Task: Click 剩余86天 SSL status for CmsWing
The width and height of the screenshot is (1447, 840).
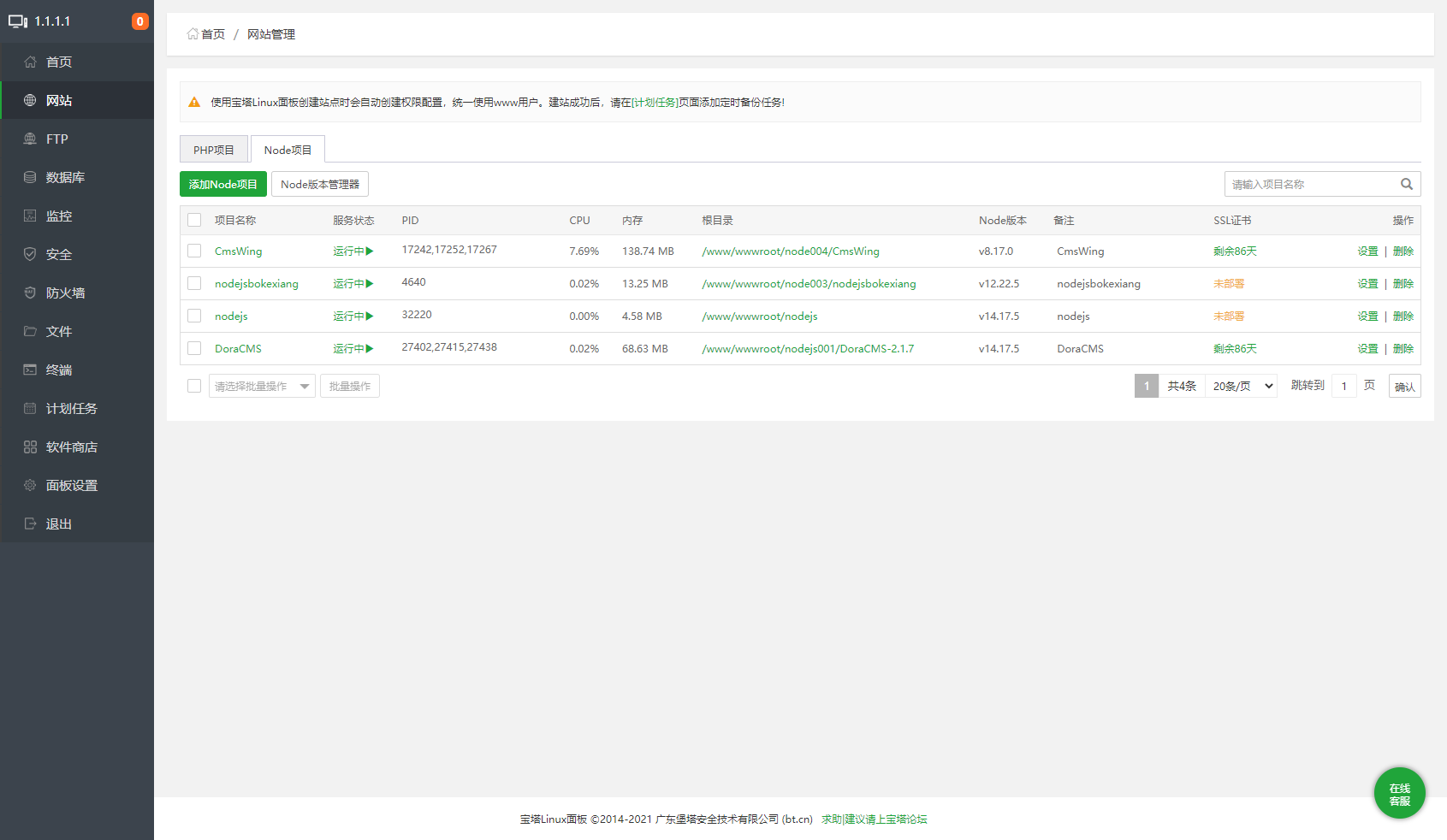Action: (x=1235, y=251)
